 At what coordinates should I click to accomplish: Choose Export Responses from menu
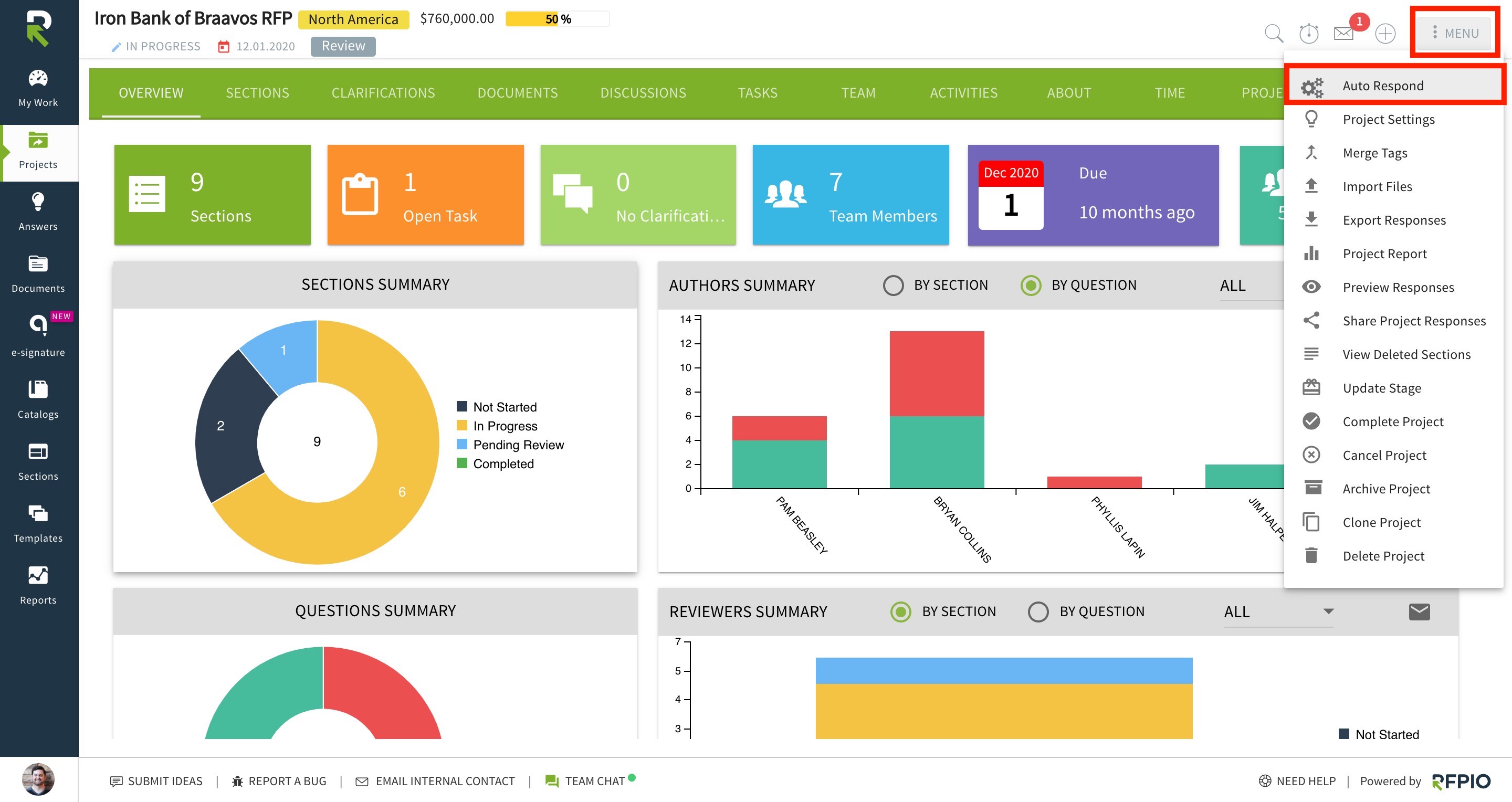(x=1393, y=220)
